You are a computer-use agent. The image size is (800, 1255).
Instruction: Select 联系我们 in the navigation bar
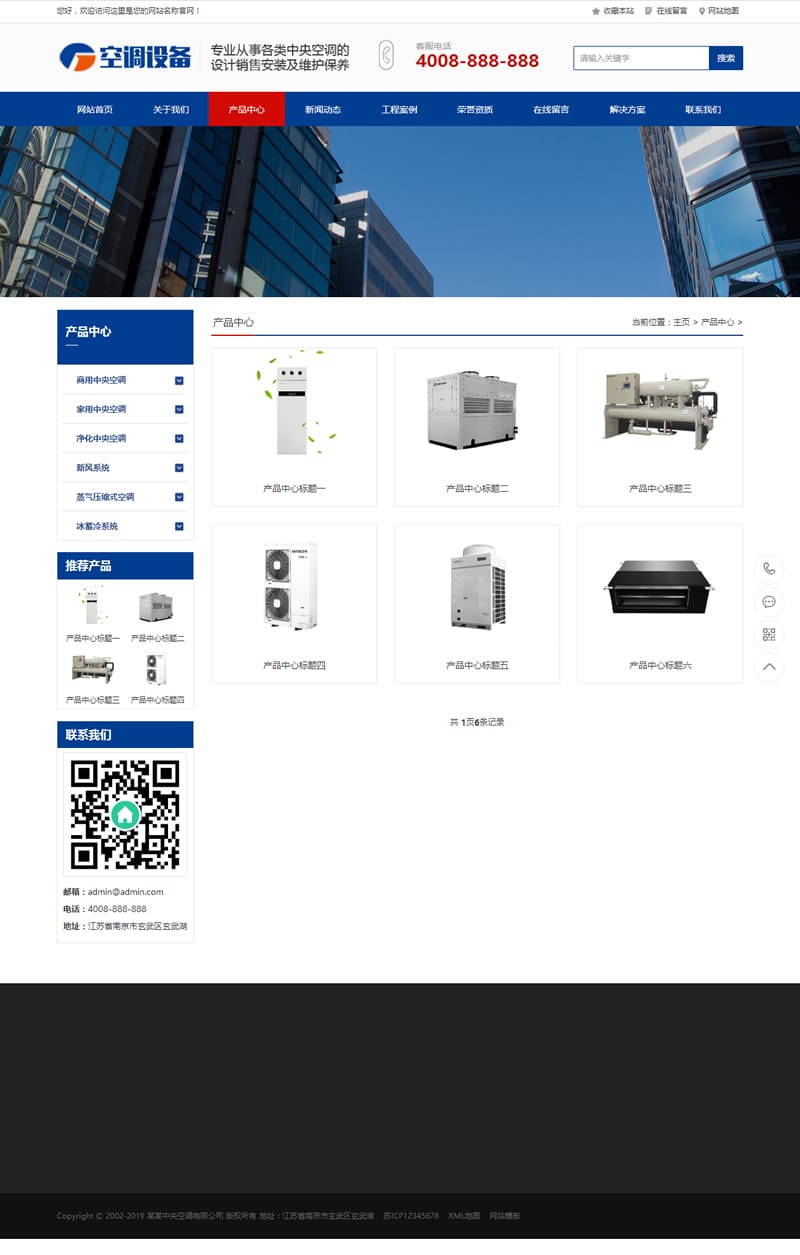point(703,110)
